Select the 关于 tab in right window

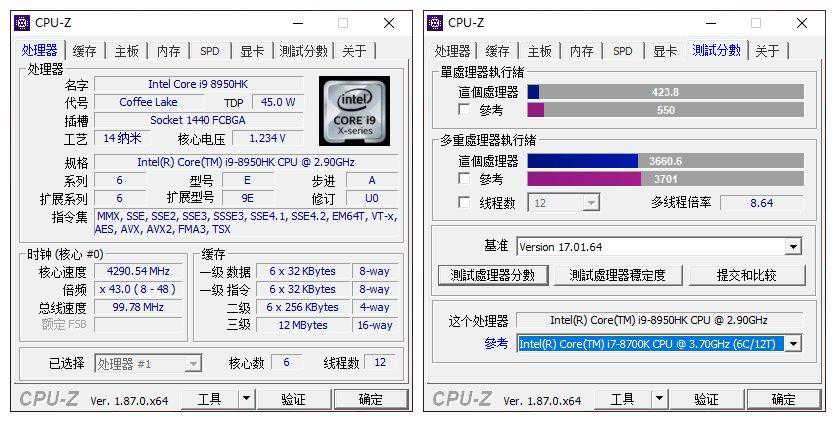pos(767,51)
